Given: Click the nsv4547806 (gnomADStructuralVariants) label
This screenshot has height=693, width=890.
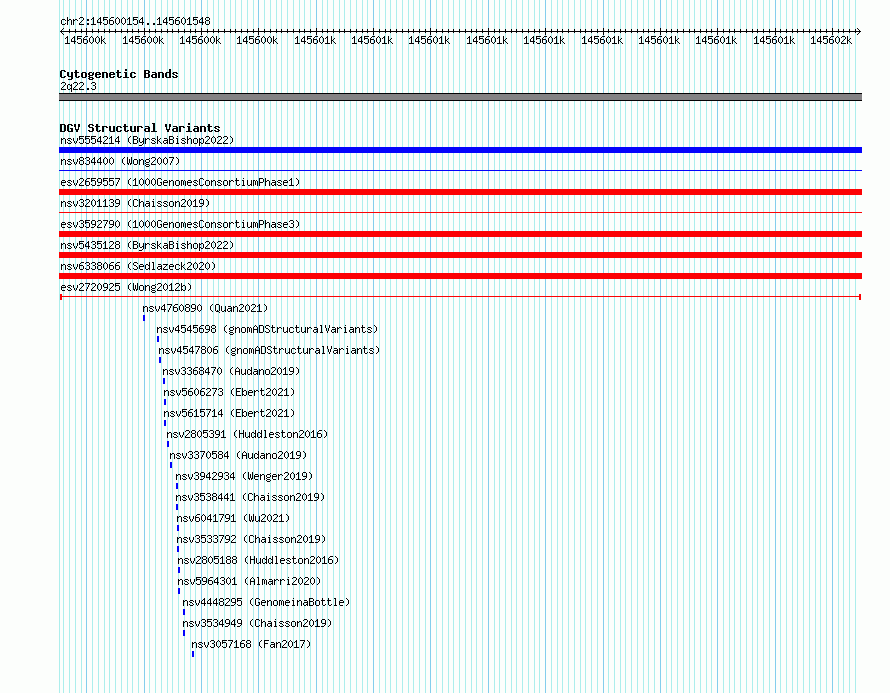Looking at the screenshot, I should pos(269,350).
